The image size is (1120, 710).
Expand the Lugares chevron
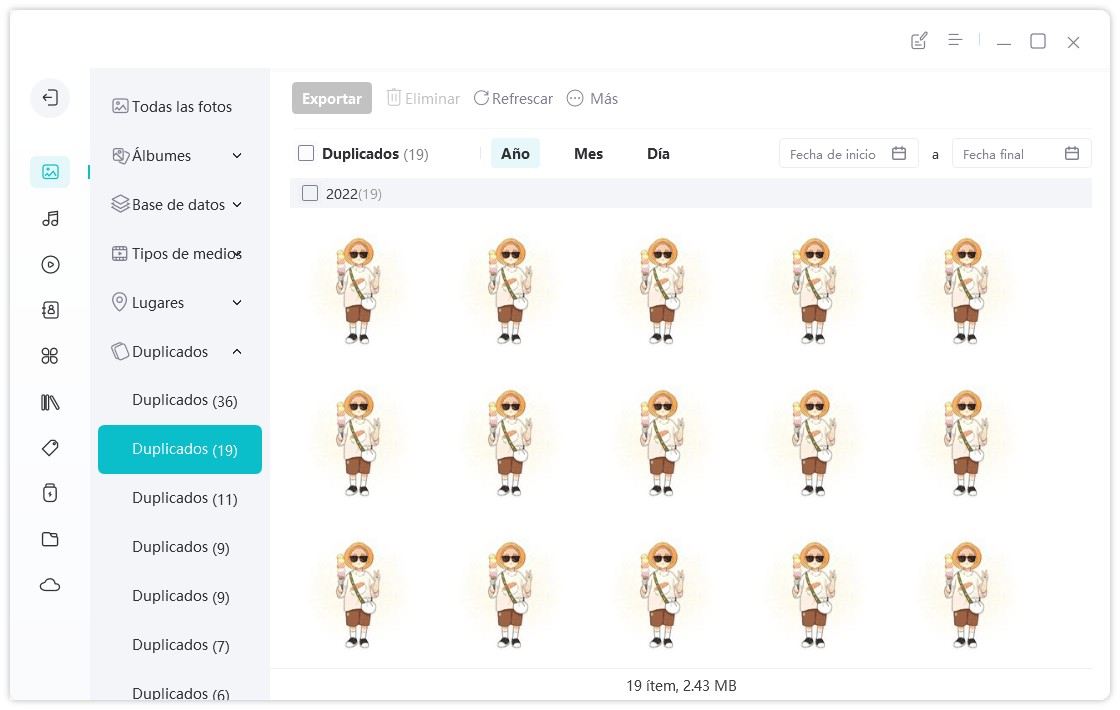click(237, 303)
